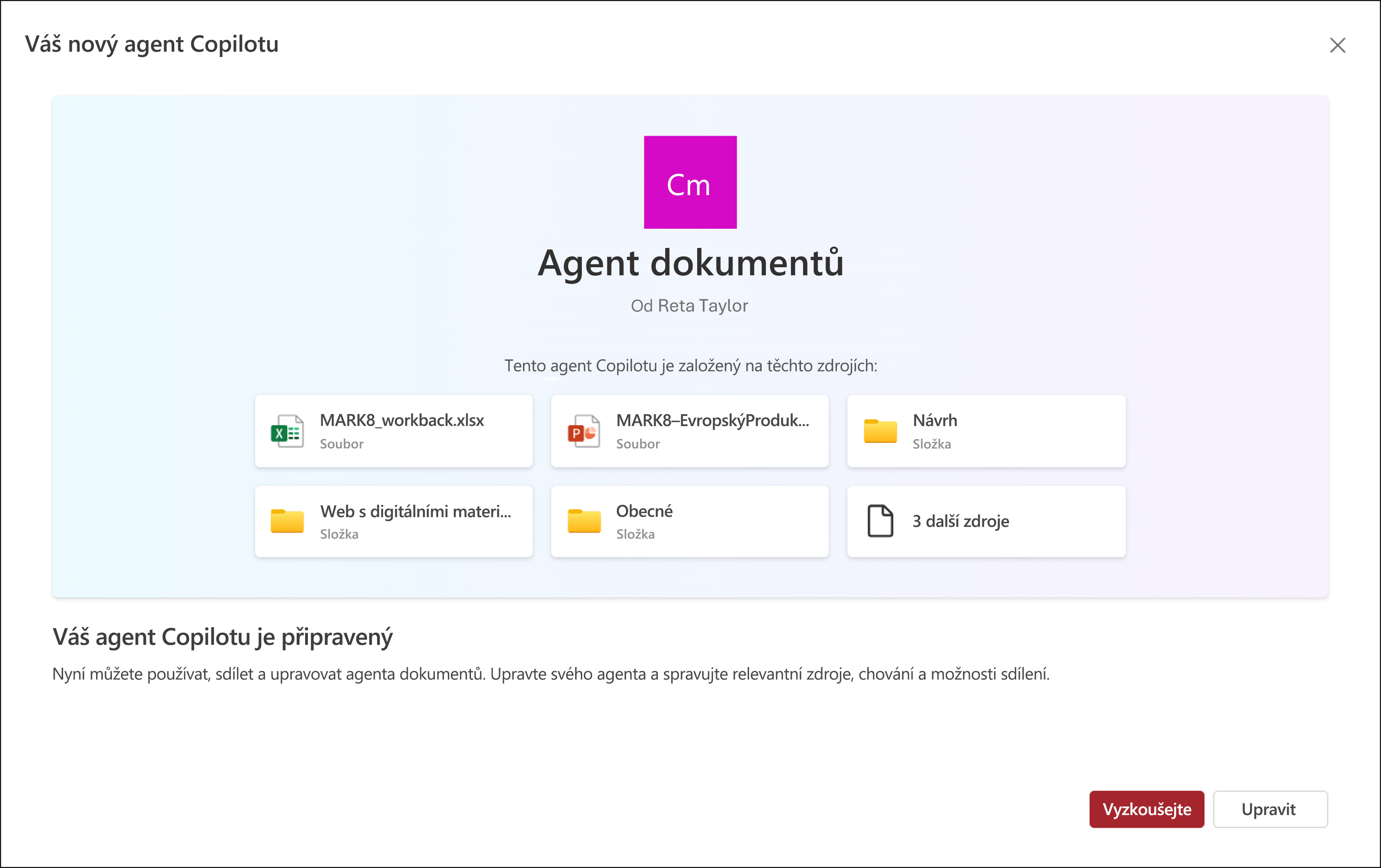Open the Obecné folder card
1381x868 pixels.
click(689, 522)
